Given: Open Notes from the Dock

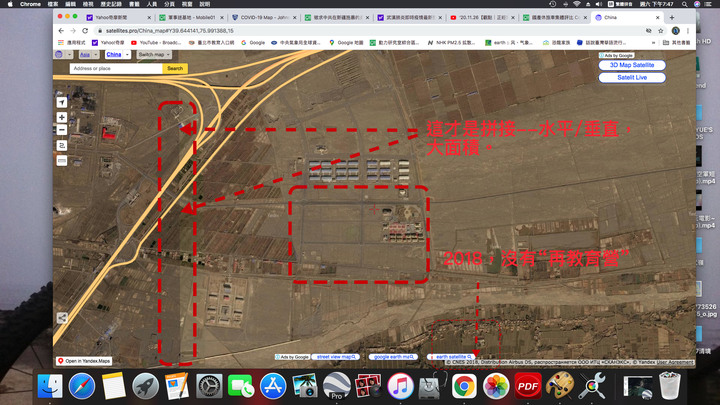Looking at the screenshot, I should tap(113, 386).
